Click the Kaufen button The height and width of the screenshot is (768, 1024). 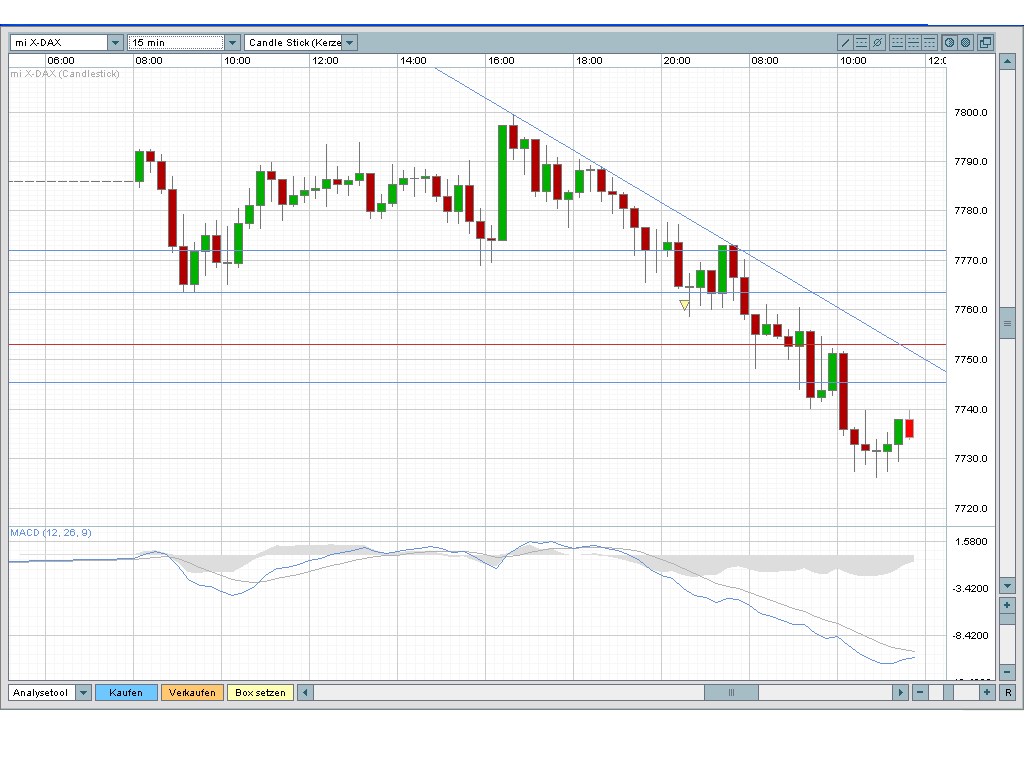pos(126,693)
